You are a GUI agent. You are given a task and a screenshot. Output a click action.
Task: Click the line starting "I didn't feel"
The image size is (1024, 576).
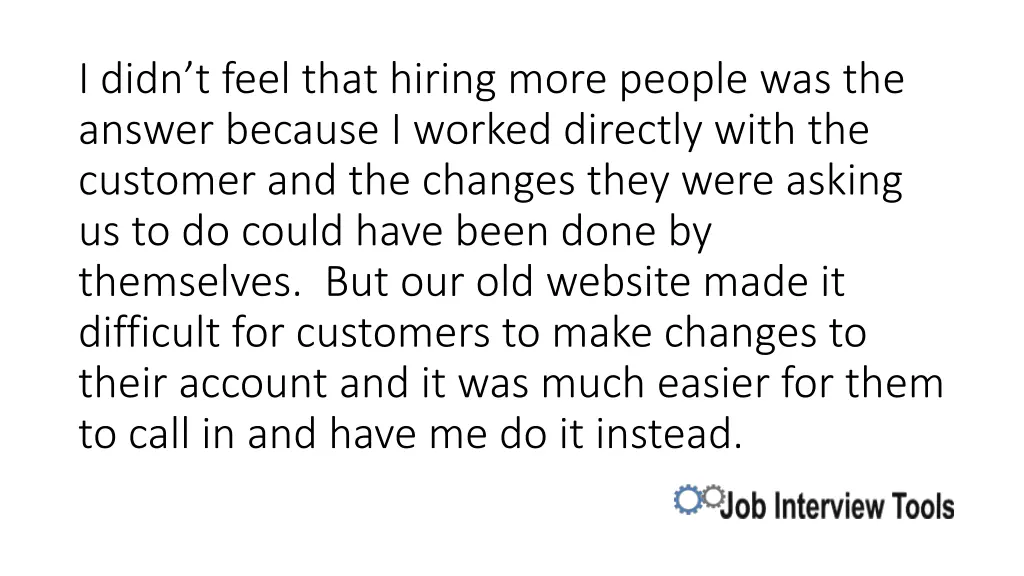pos(491,80)
